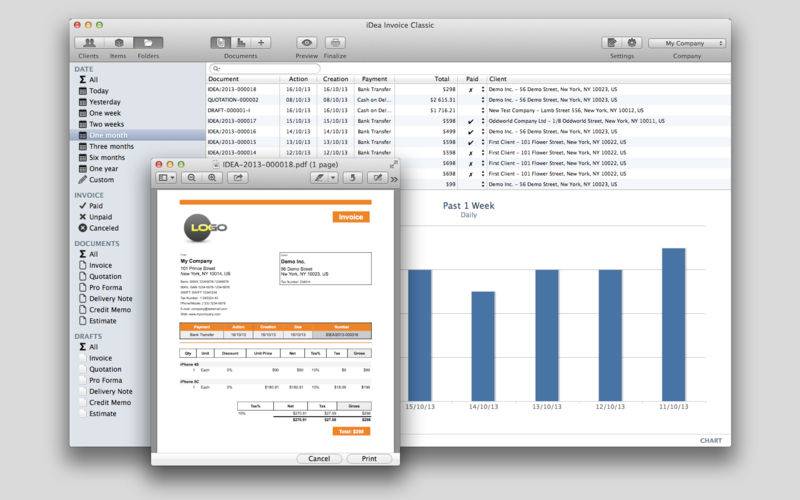Sort by Client column header
The image size is (800, 500).
[609, 79]
